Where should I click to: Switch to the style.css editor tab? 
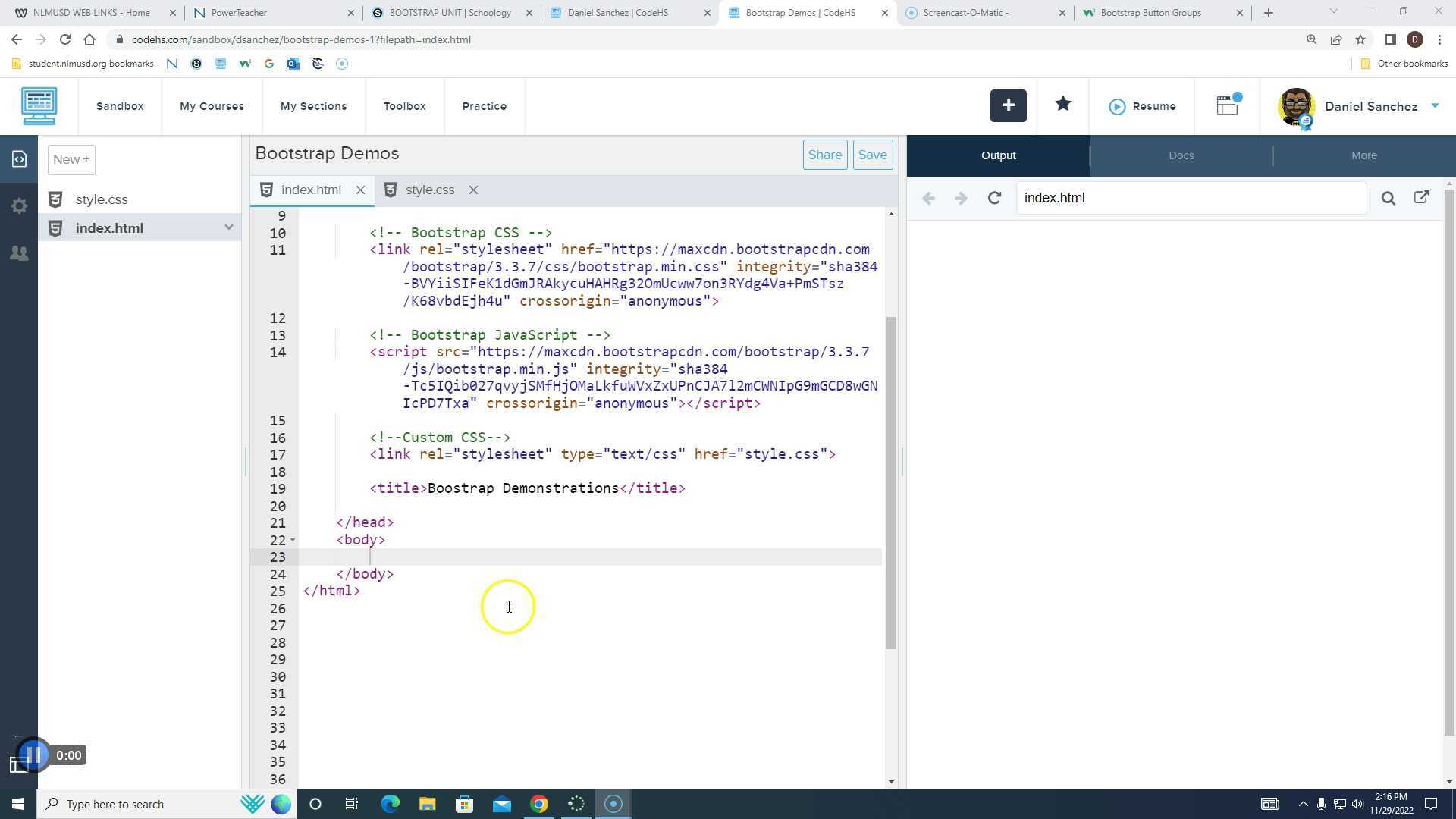(429, 190)
